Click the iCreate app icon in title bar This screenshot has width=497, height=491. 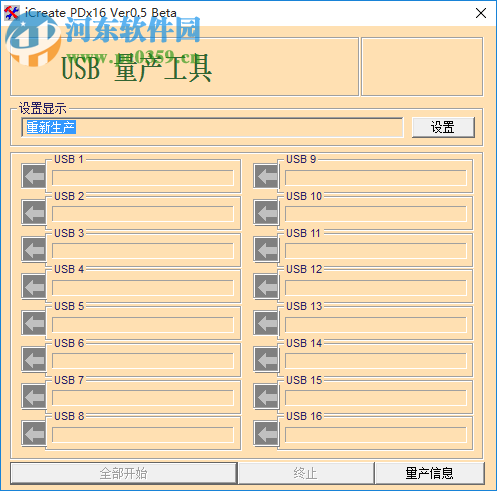click(x=11, y=13)
